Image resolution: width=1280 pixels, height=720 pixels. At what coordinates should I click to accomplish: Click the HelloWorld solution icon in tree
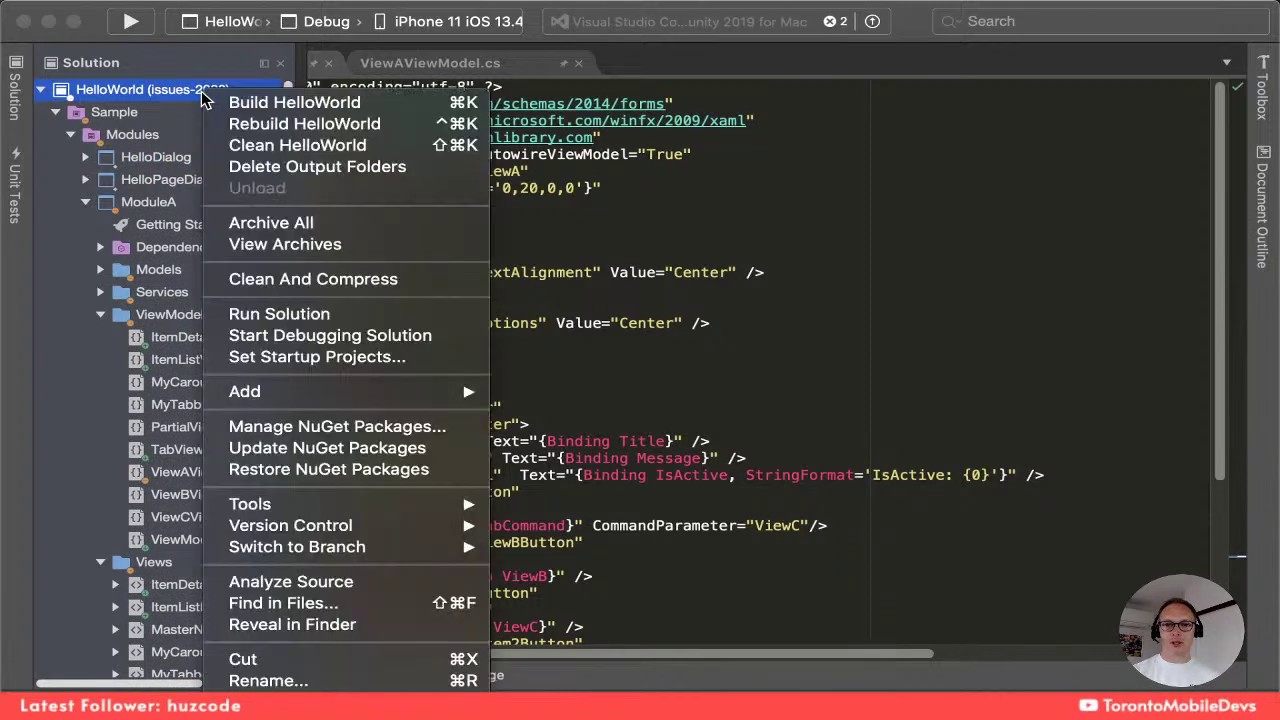pyautogui.click(x=61, y=90)
